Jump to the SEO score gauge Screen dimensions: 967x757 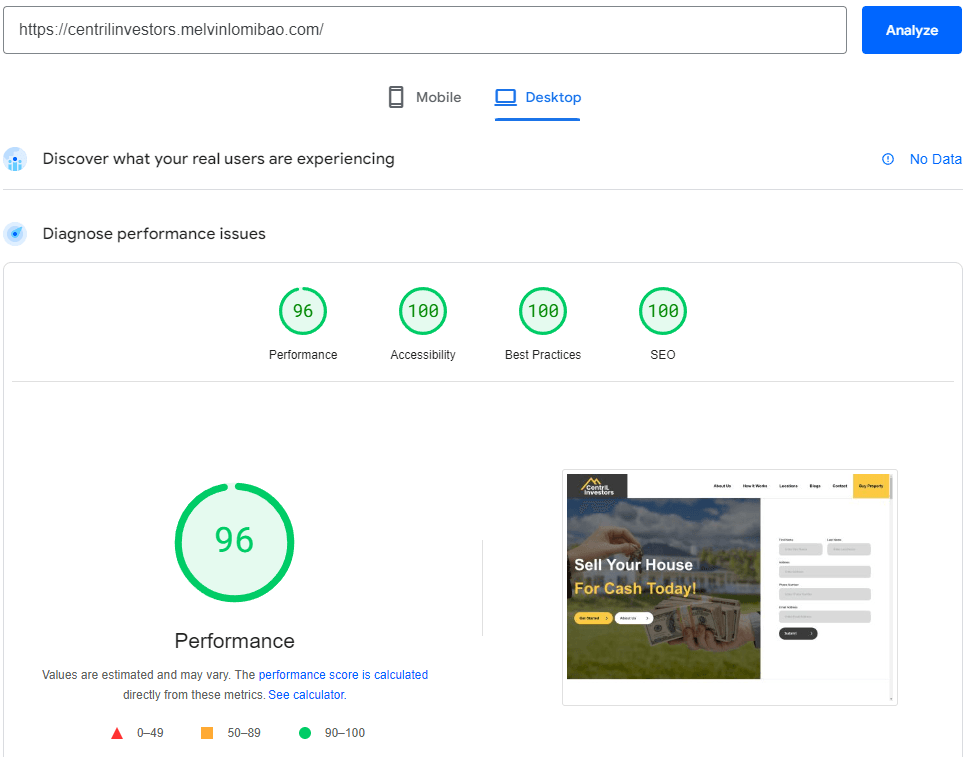(663, 311)
